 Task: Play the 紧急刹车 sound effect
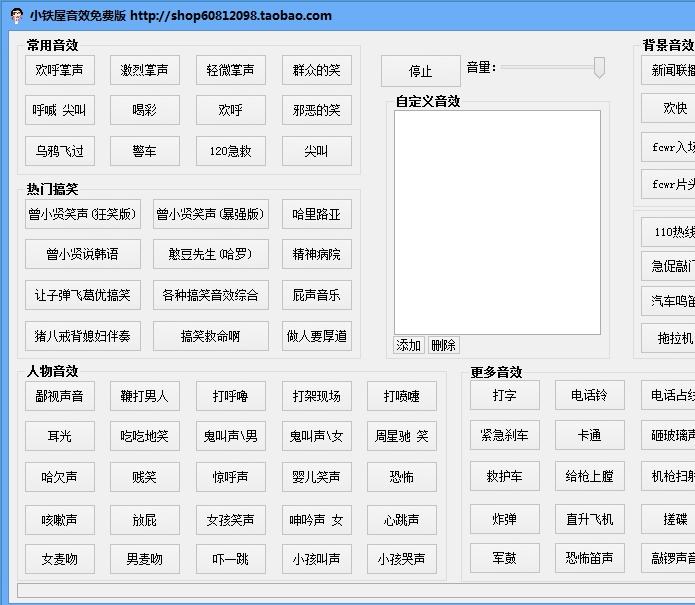[505, 435]
